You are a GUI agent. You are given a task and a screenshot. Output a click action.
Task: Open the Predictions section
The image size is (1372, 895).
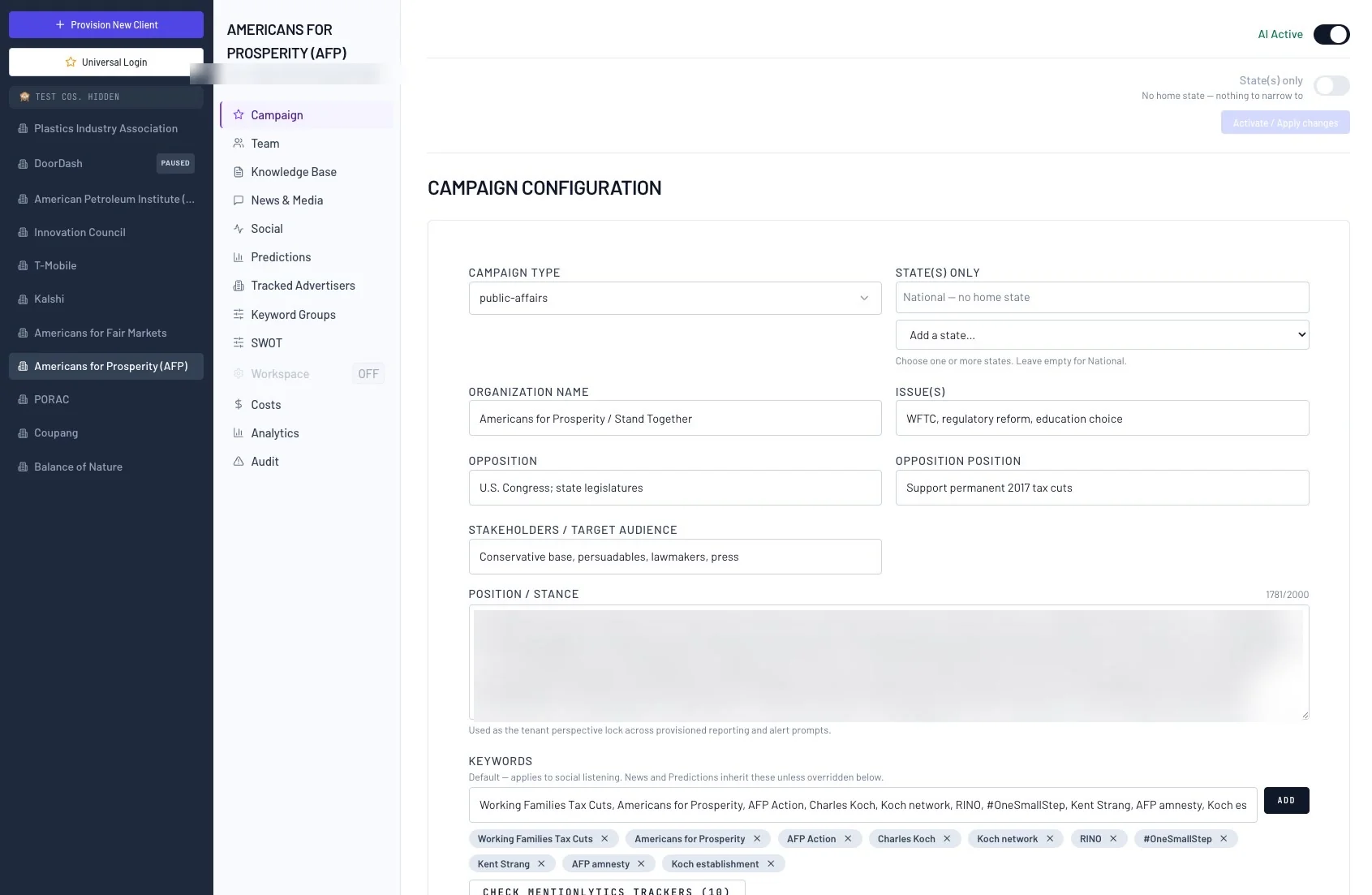point(307,257)
